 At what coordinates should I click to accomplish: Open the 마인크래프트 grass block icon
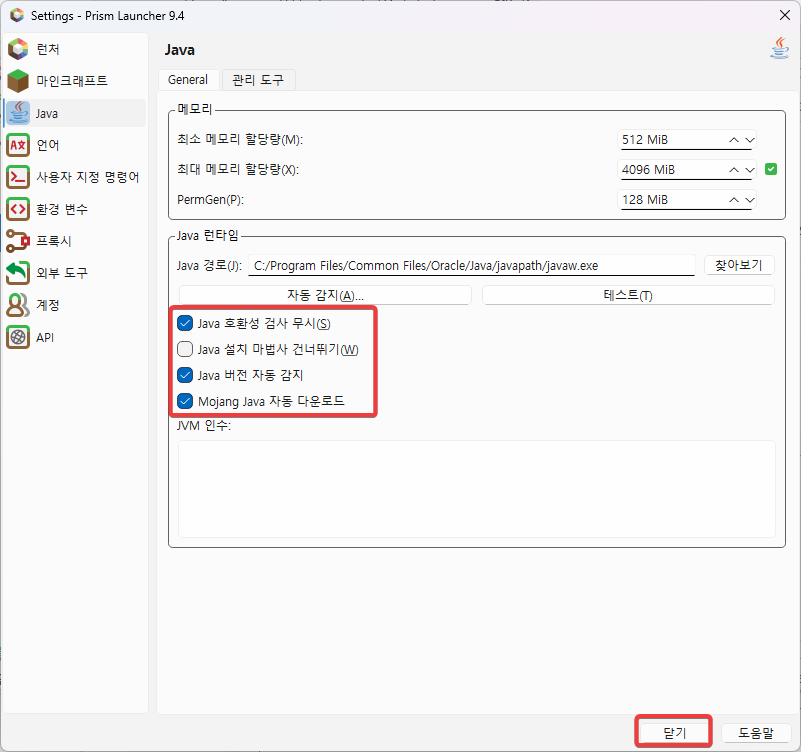click(x=18, y=81)
